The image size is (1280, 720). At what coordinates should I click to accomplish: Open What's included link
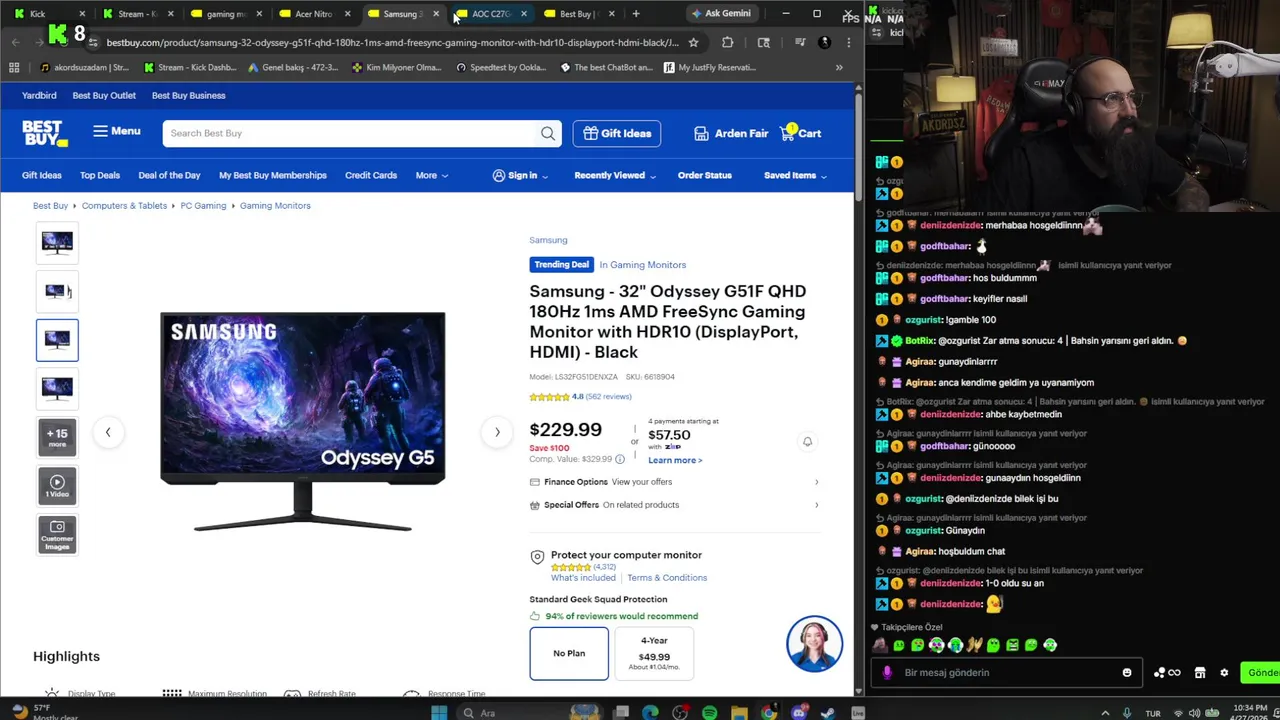pos(583,578)
